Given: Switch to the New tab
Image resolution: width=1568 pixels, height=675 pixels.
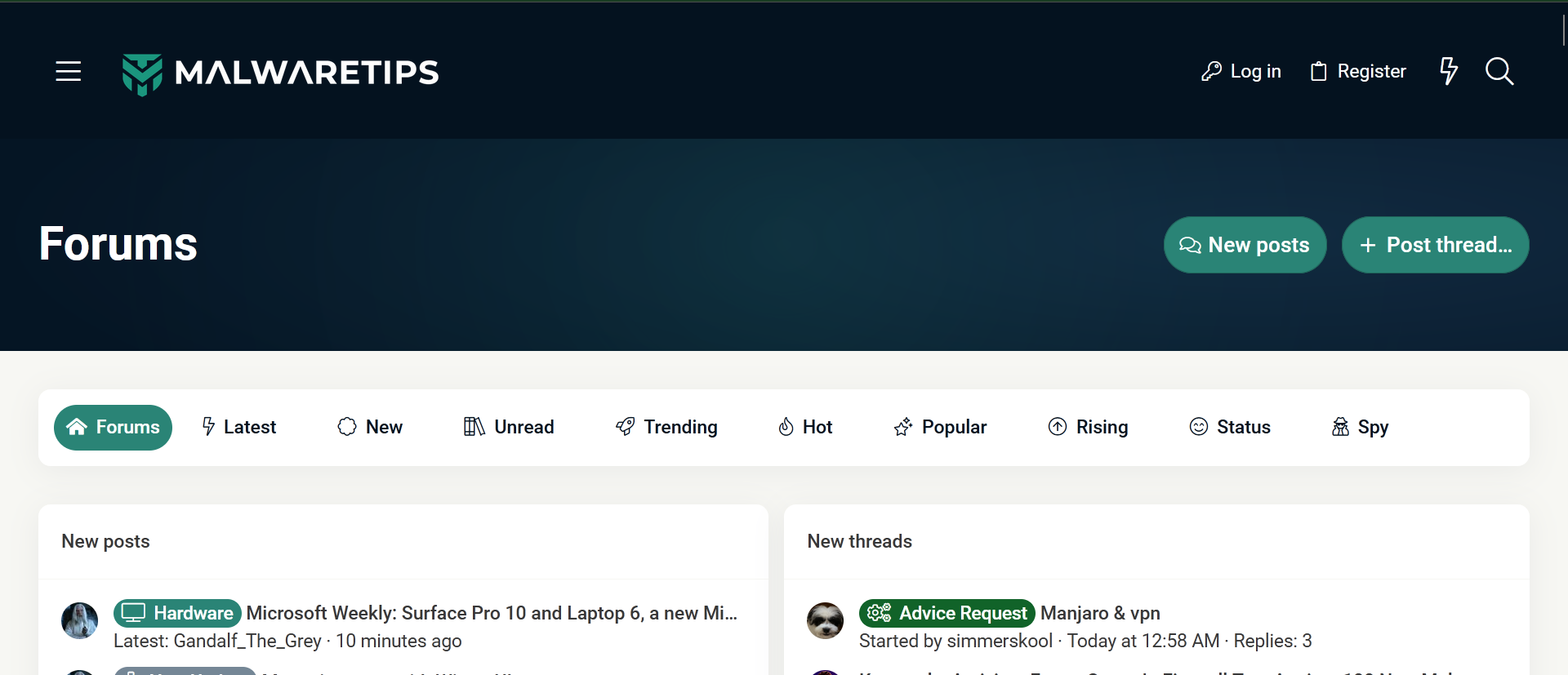Looking at the screenshot, I should pos(370,428).
